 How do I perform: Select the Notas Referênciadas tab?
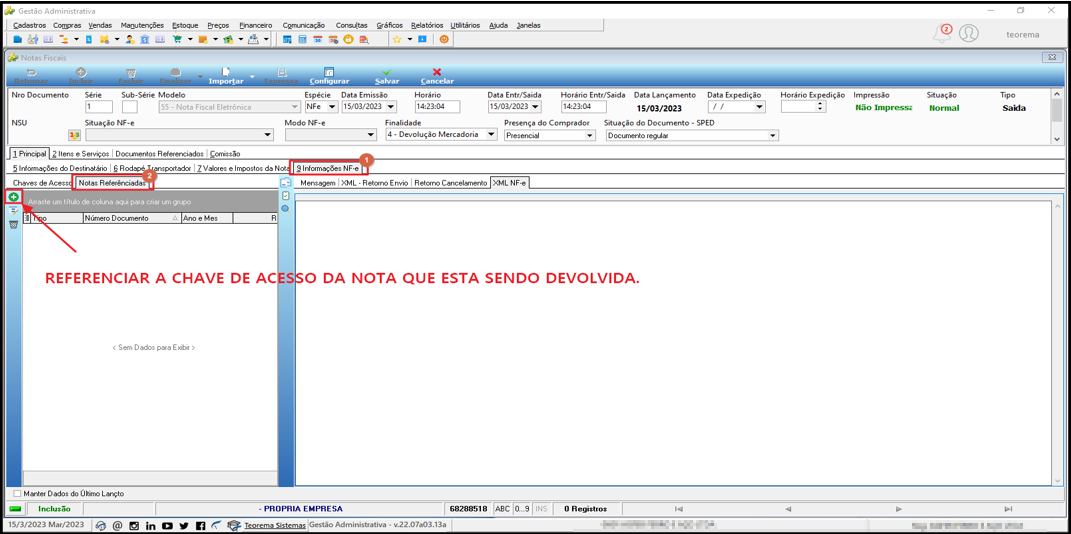[x=112, y=183]
